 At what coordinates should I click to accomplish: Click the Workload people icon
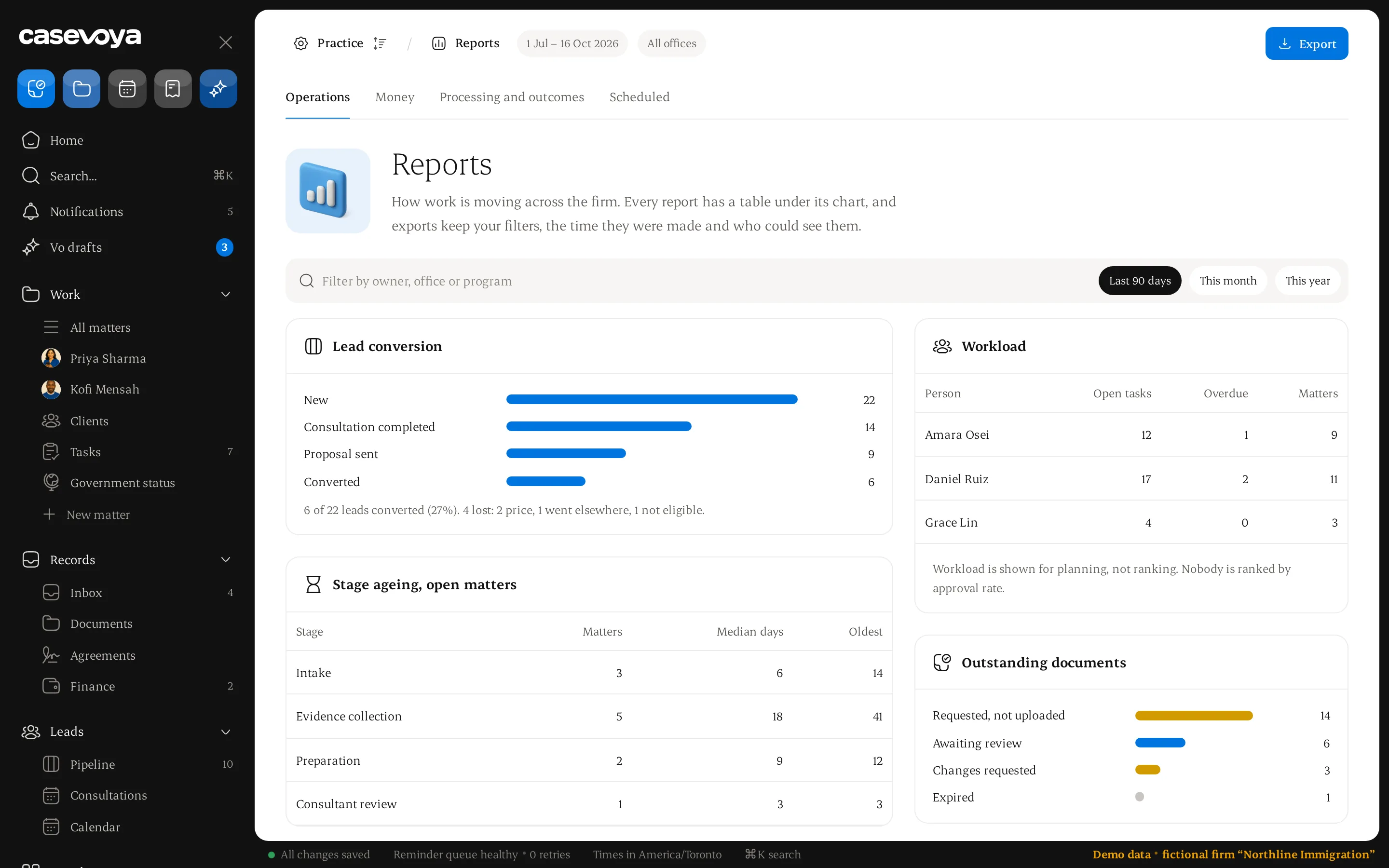(x=942, y=346)
